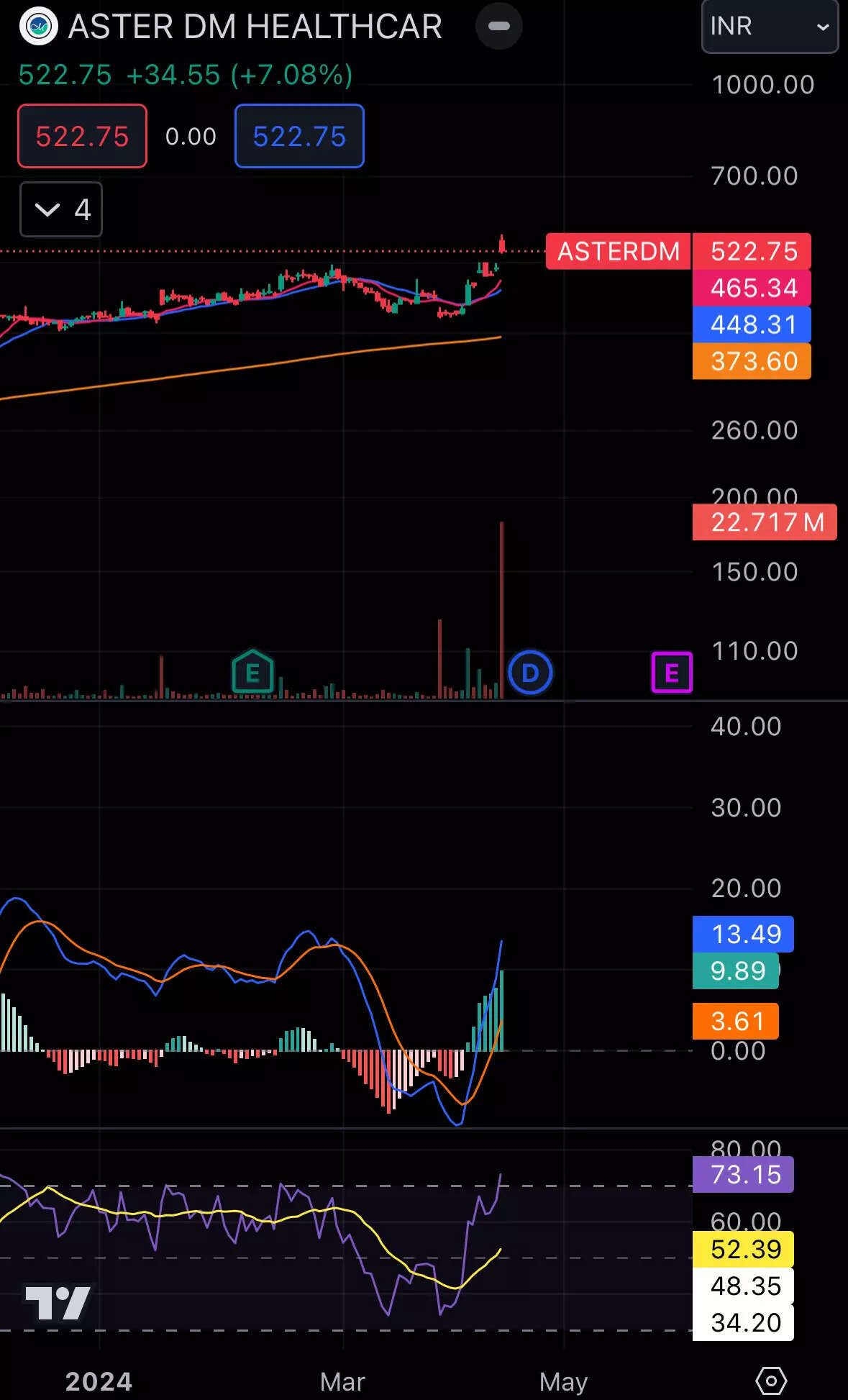The image size is (848, 1400).
Task: Click the May date axis label
Action: pos(564,1382)
